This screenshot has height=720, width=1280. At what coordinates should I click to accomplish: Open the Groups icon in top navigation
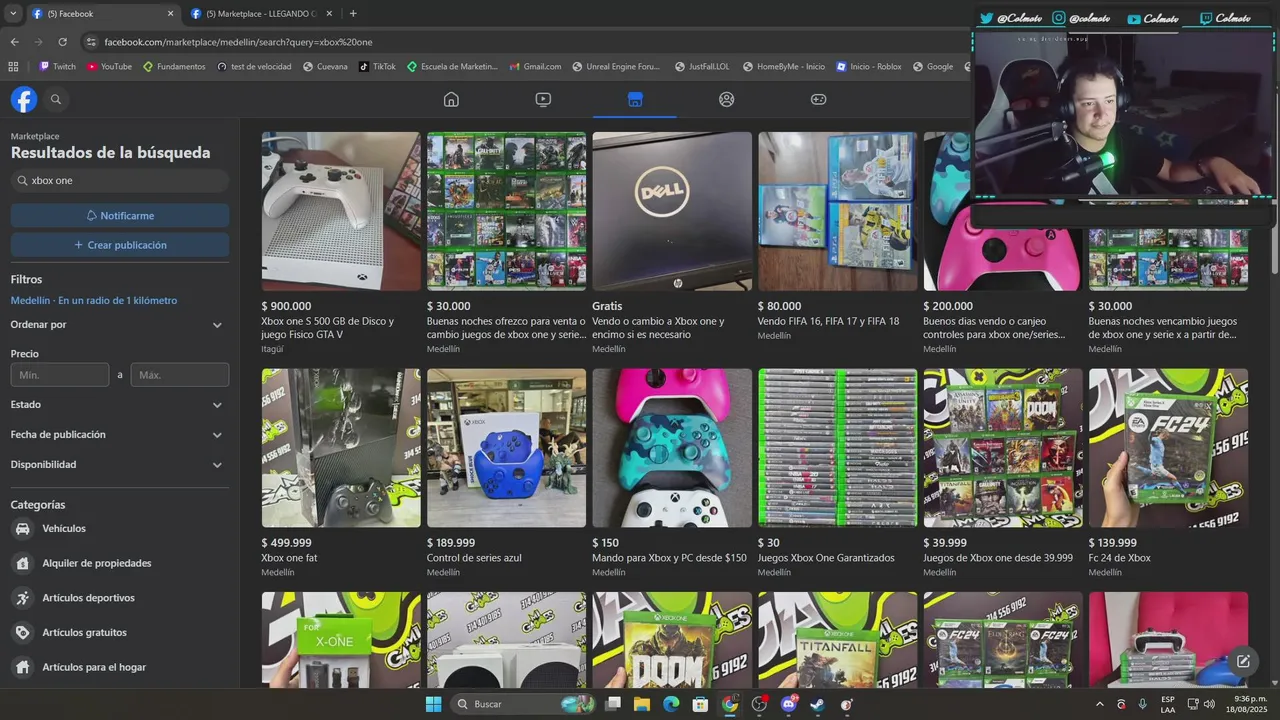pos(726,99)
